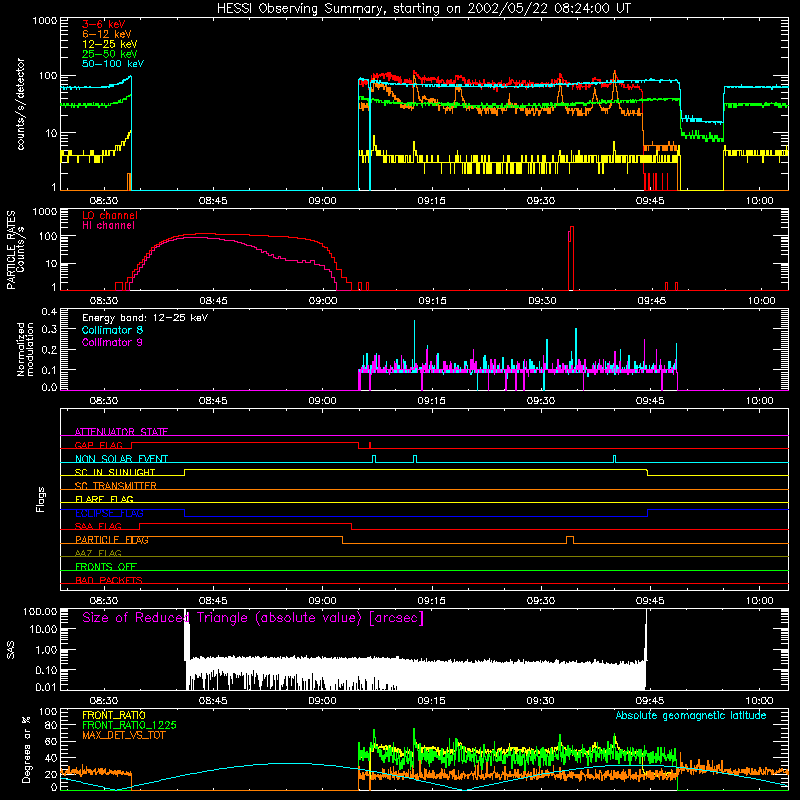Image resolution: width=800 pixels, height=800 pixels.
Task: Click the "SAS" vertical axis label
Action: pos(11,650)
